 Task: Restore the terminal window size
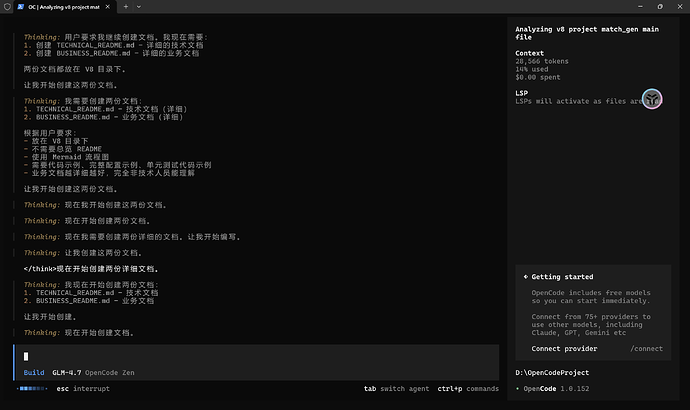click(660, 7)
